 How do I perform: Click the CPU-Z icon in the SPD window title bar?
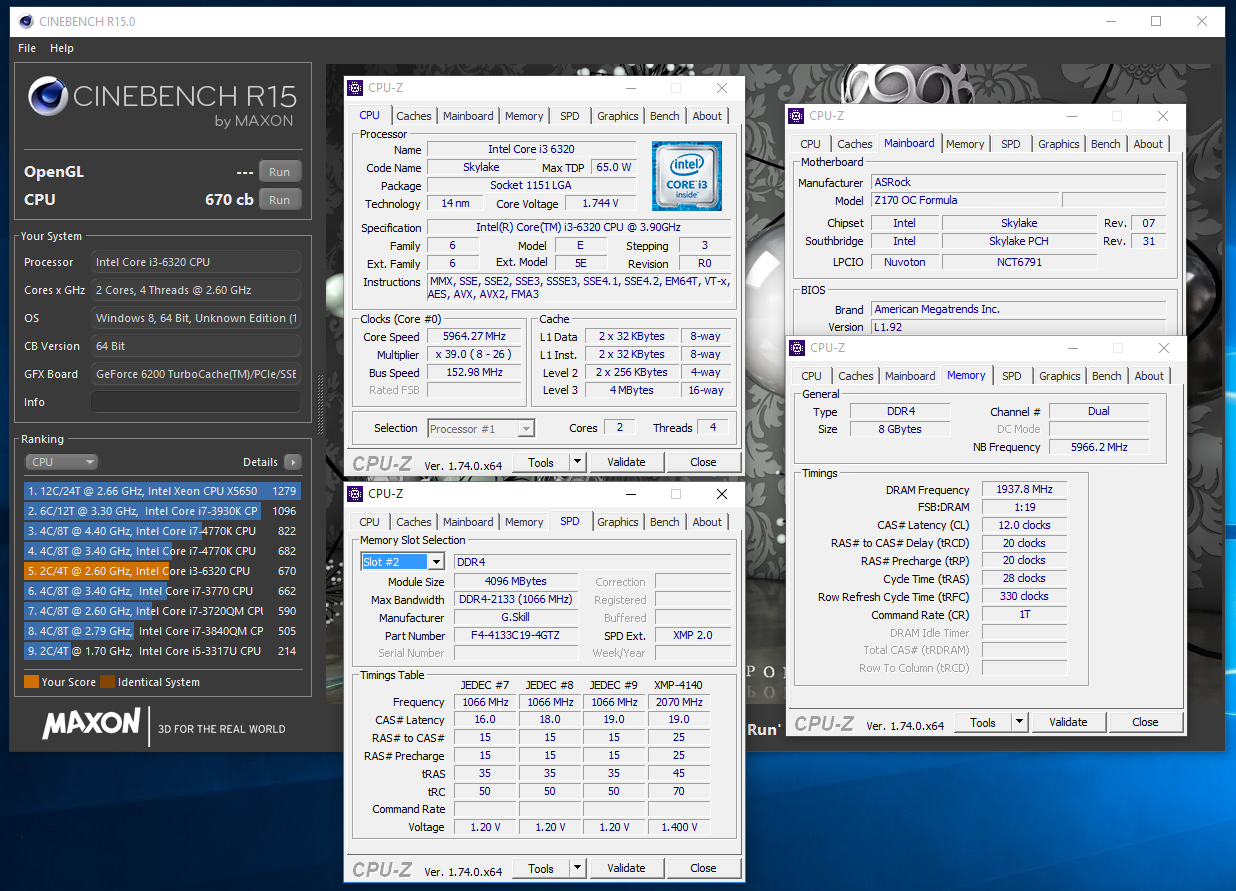click(x=355, y=494)
